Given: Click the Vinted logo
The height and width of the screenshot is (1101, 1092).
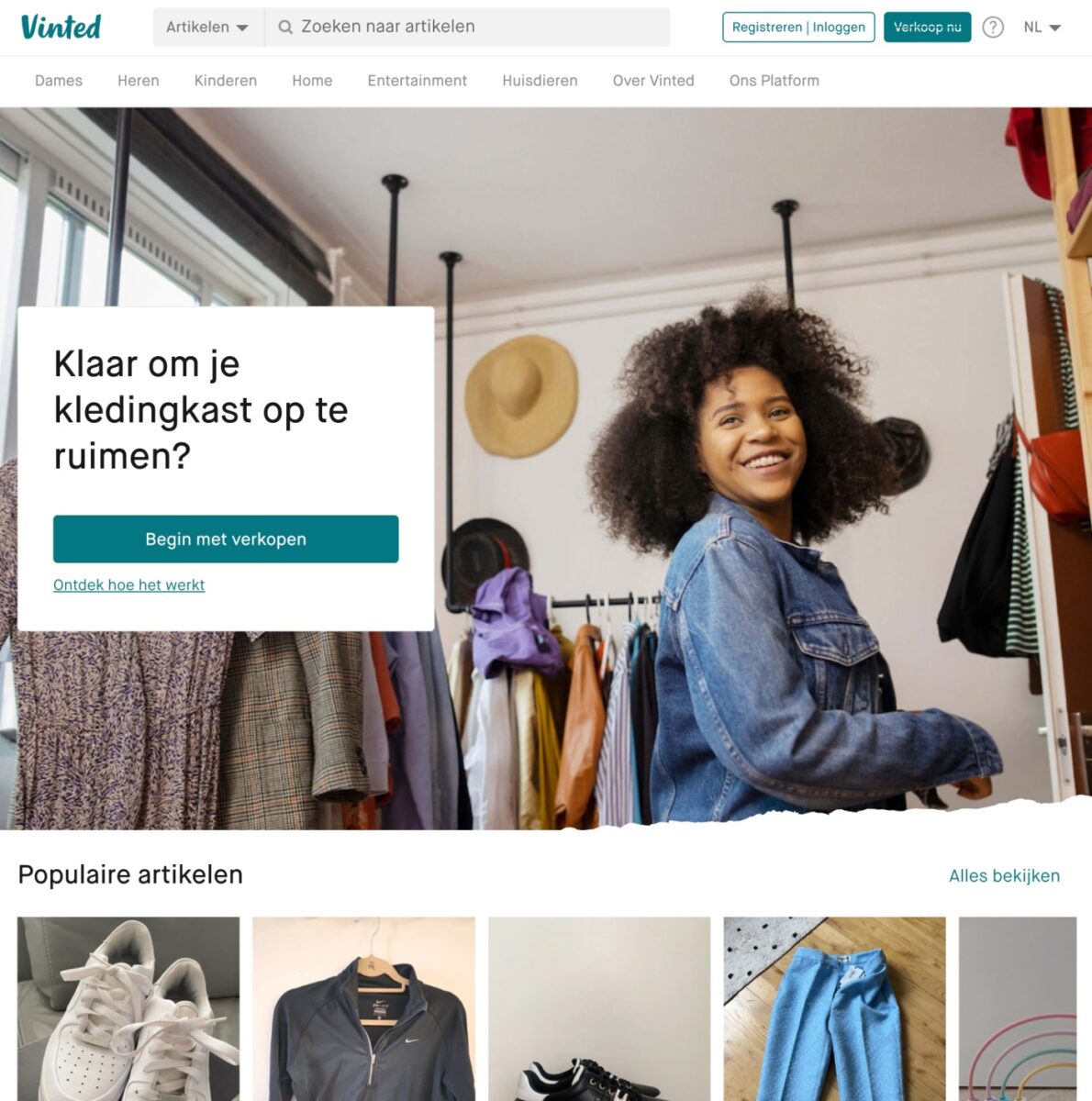Looking at the screenshot, I should (x=61, y=27).
